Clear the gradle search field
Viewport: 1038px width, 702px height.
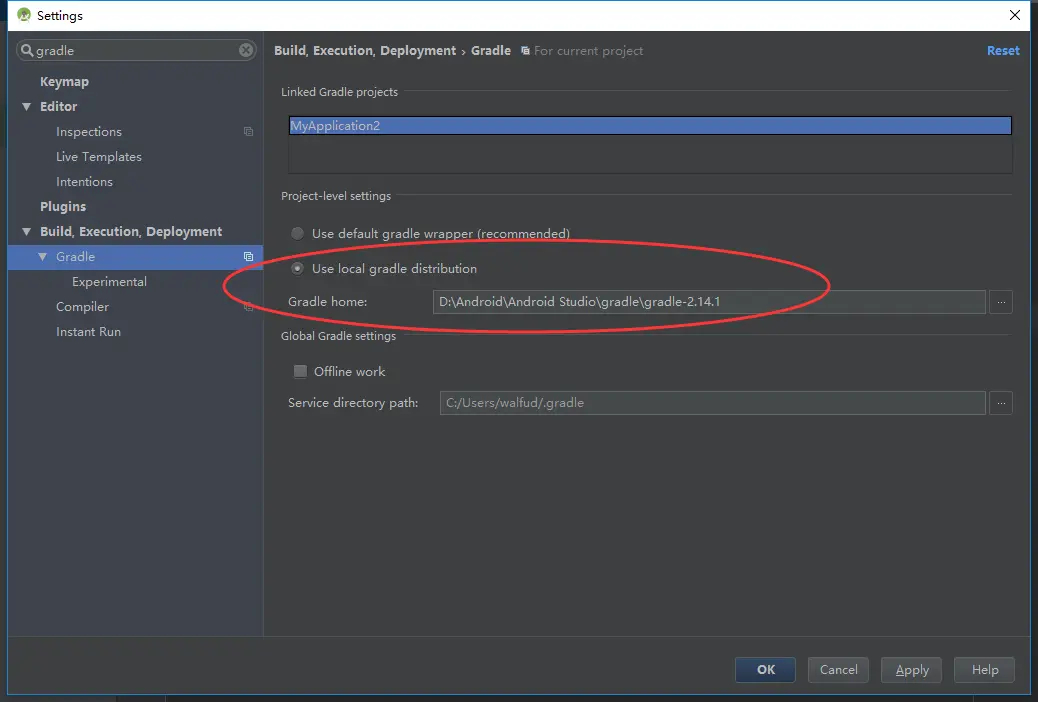pyautogui.click(x=246, y=50)
